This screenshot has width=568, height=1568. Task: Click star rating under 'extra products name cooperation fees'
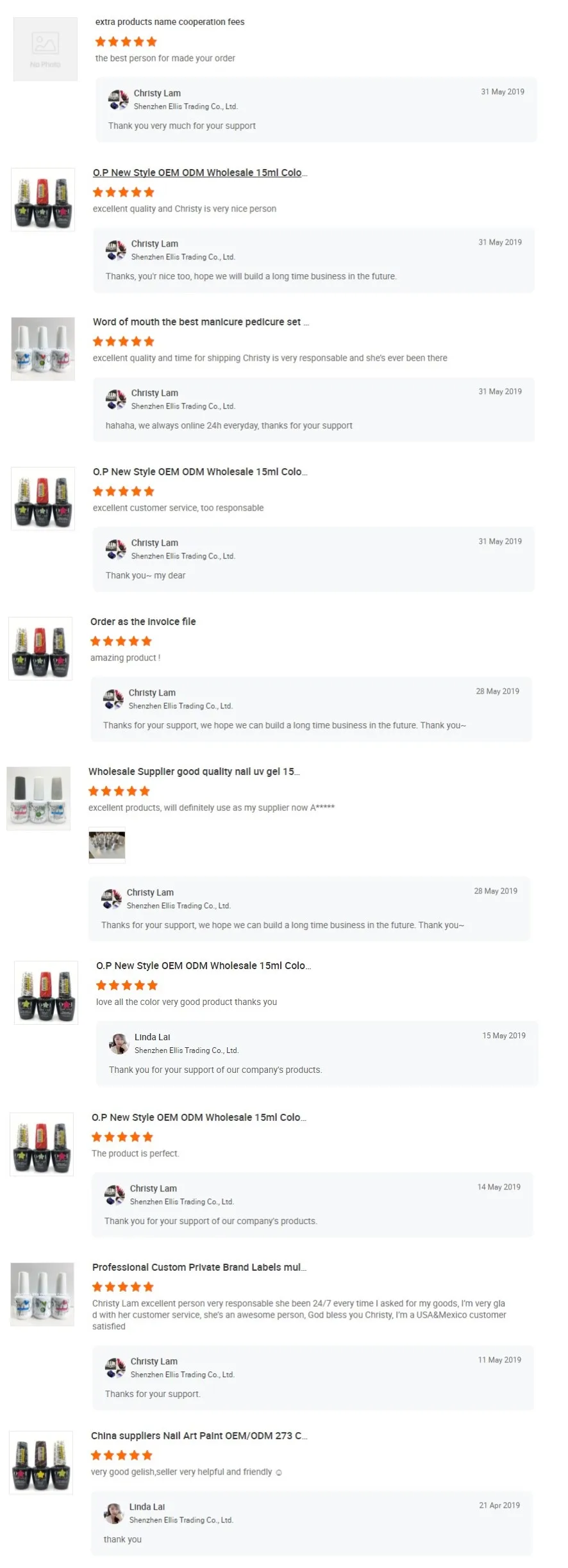[126, 42]
